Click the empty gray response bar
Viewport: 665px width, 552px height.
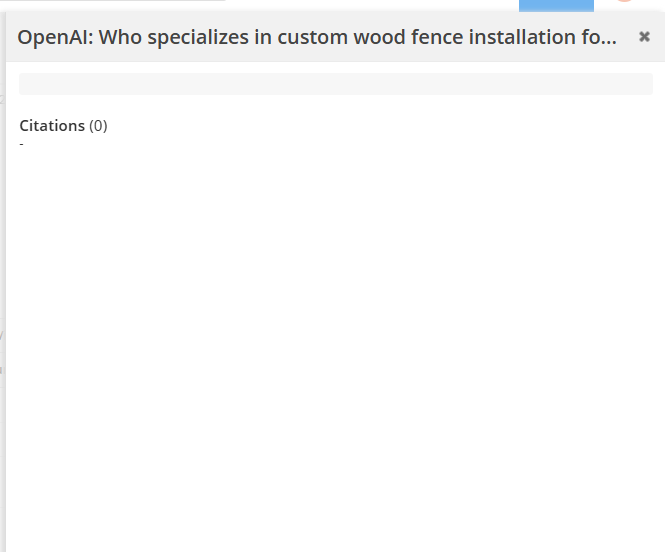pyautogui.click(x=336, y=84)
